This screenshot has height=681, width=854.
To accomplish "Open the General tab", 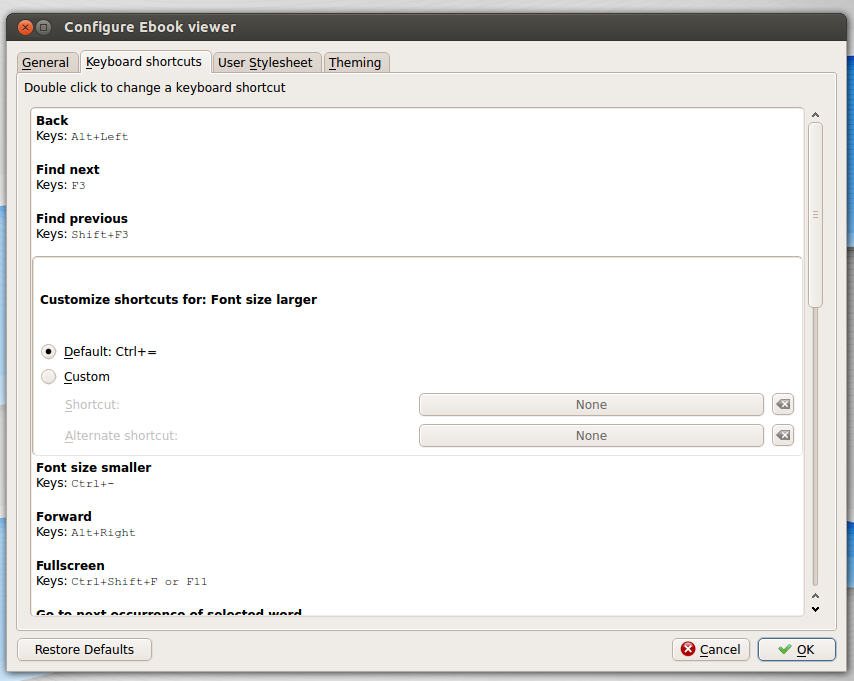I will pos(46,63).
